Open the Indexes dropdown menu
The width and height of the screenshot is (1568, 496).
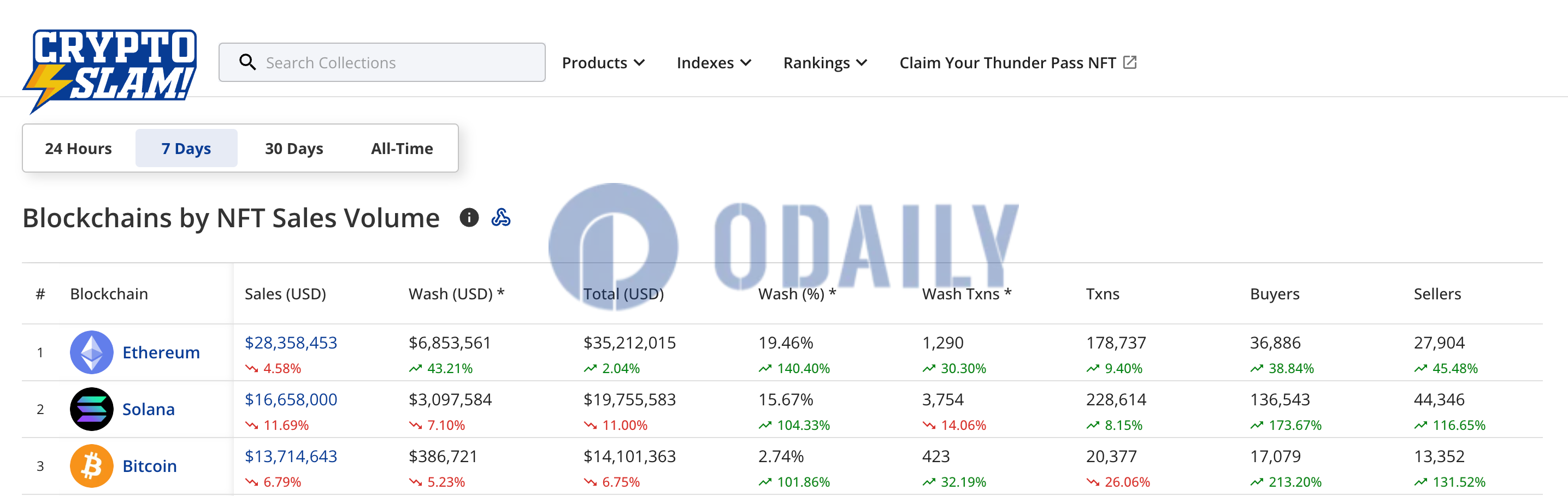click(714, 63)
